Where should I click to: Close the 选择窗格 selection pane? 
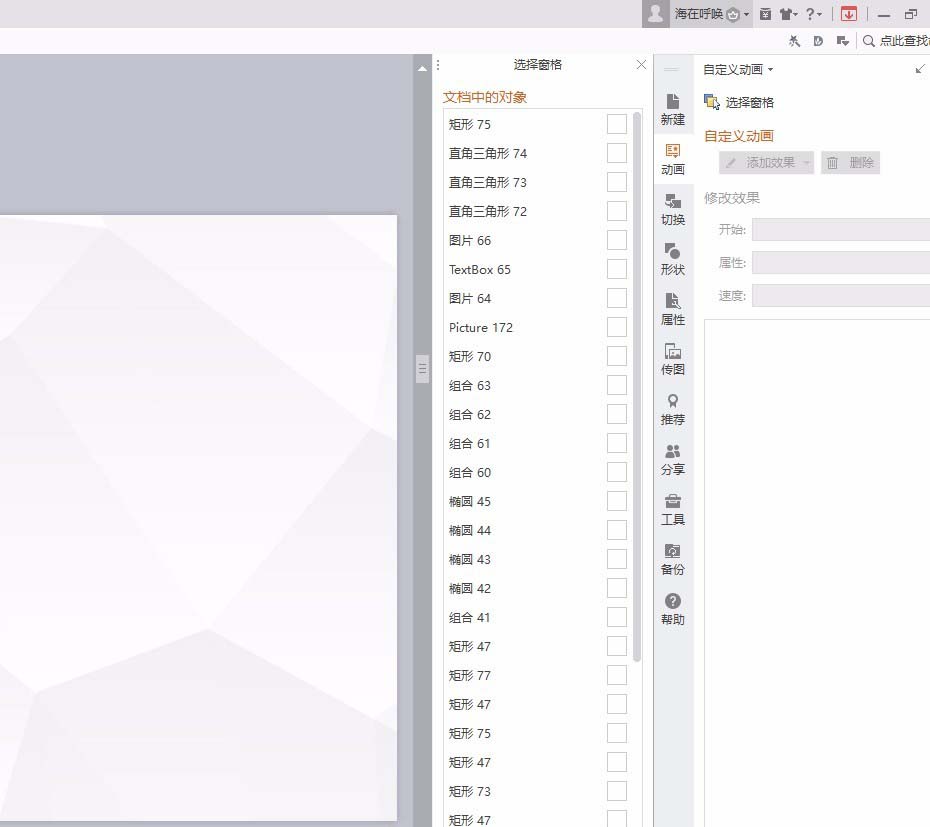point(641,65)
